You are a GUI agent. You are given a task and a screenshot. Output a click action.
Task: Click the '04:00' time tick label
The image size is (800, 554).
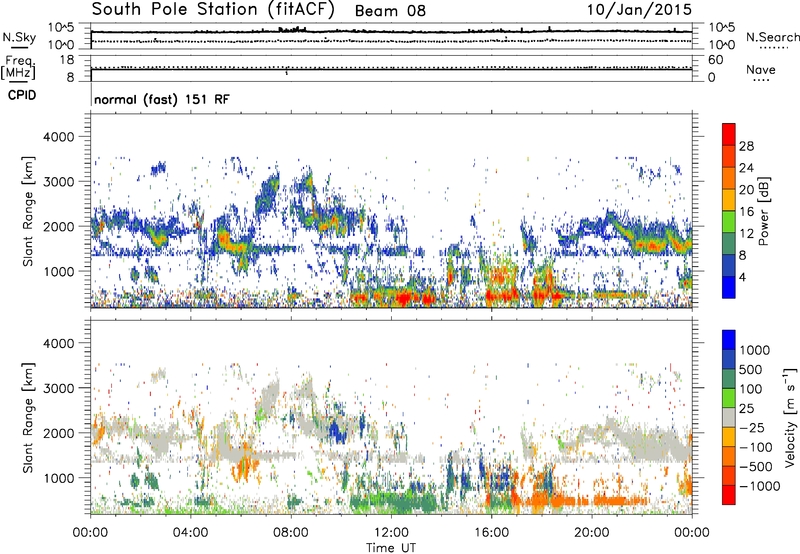pos(190,533)
